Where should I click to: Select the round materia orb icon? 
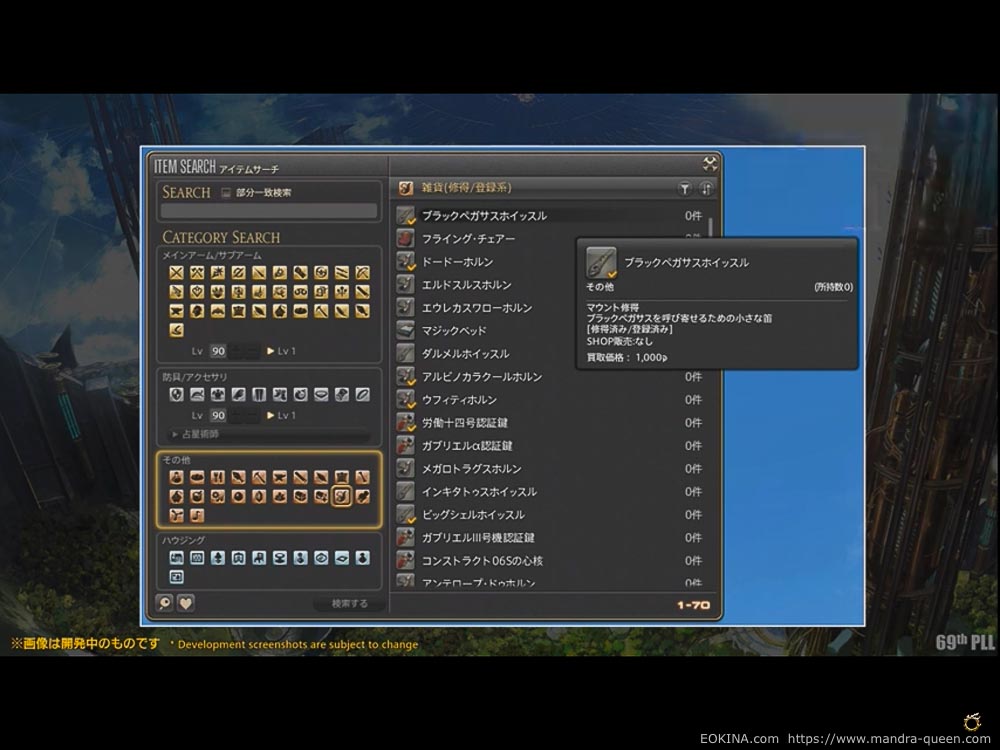point(239,496)
